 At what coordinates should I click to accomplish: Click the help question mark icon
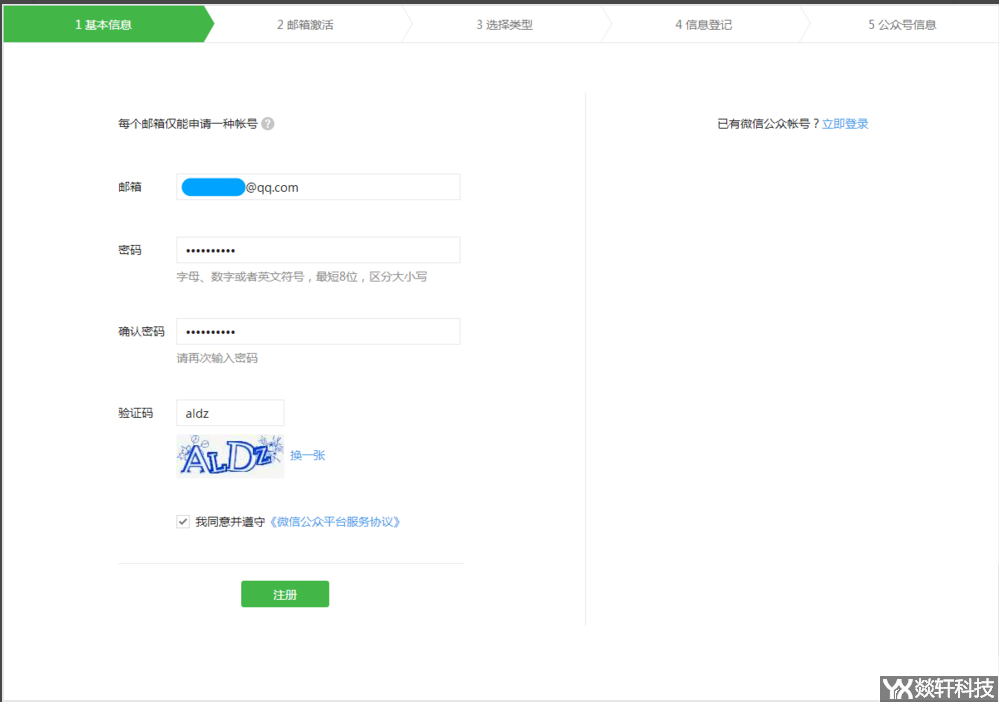pos(269,123)
